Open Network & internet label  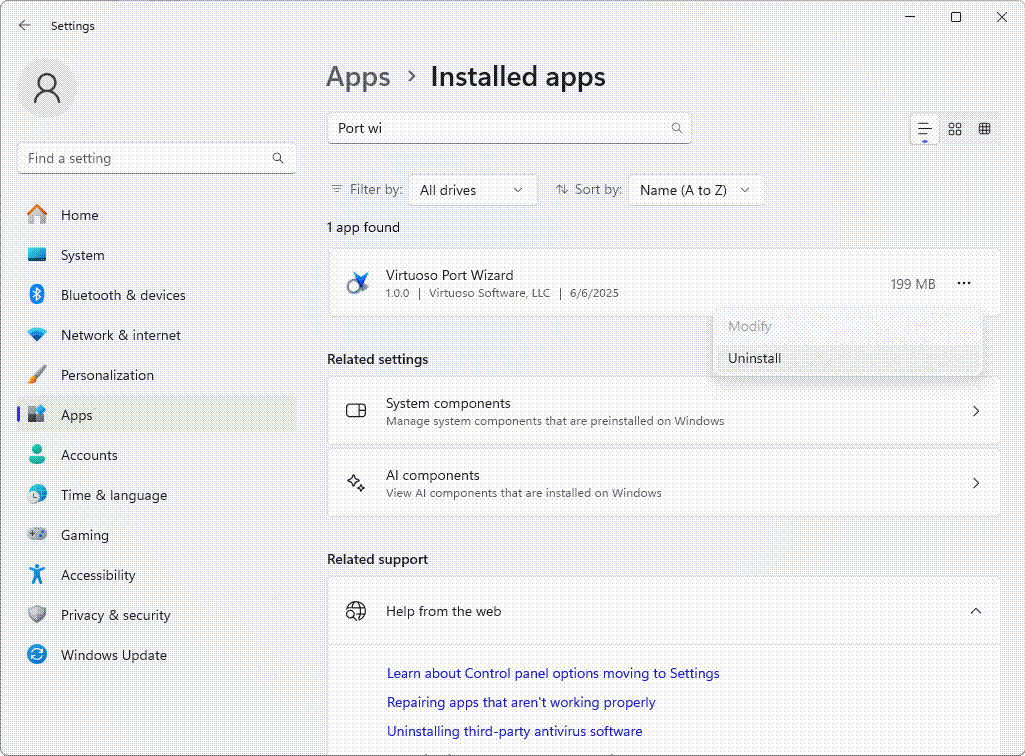click(121, 335)
